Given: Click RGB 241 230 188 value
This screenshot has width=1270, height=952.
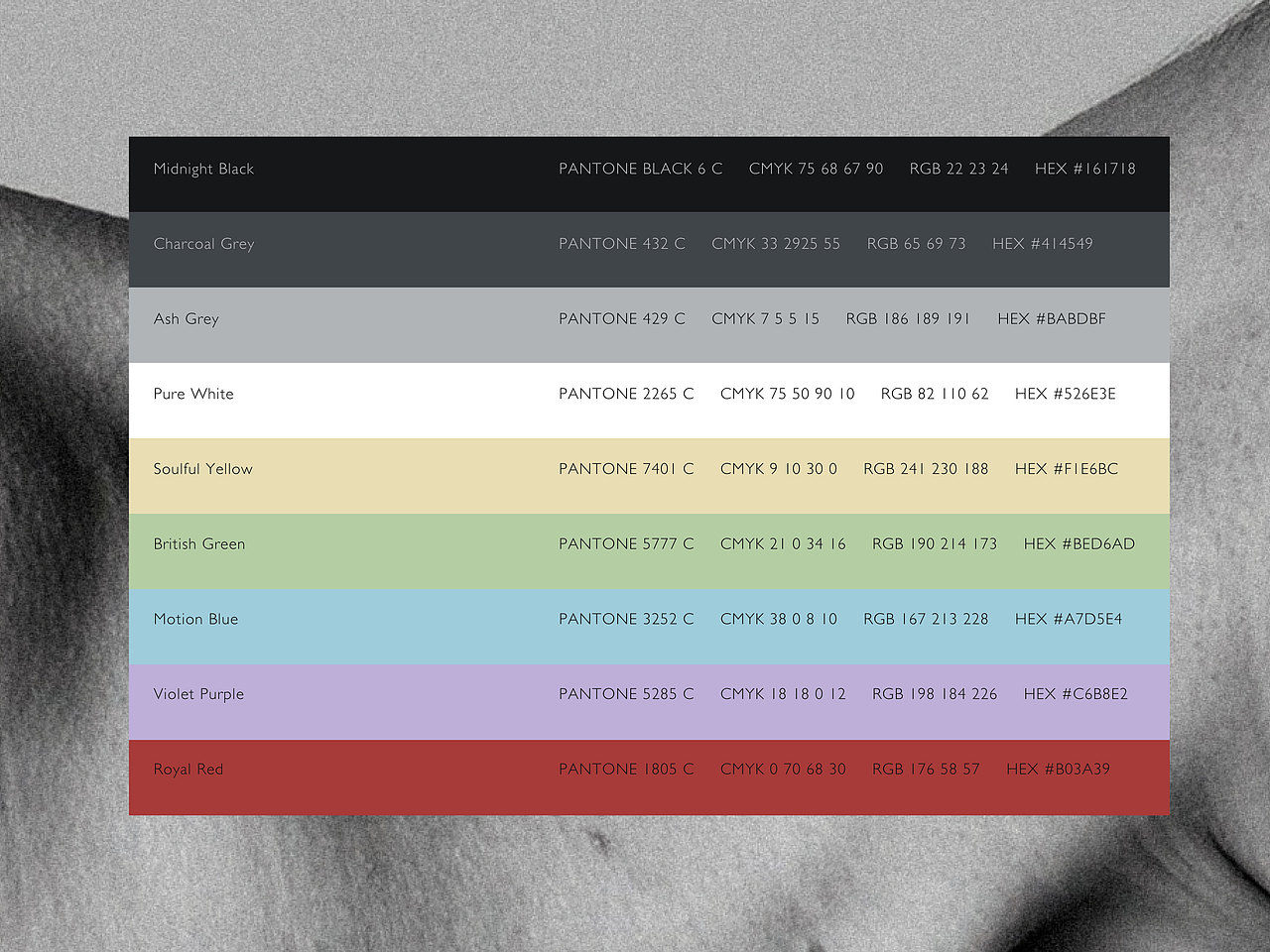Looking at the screenshot, I should pos(926,469).
